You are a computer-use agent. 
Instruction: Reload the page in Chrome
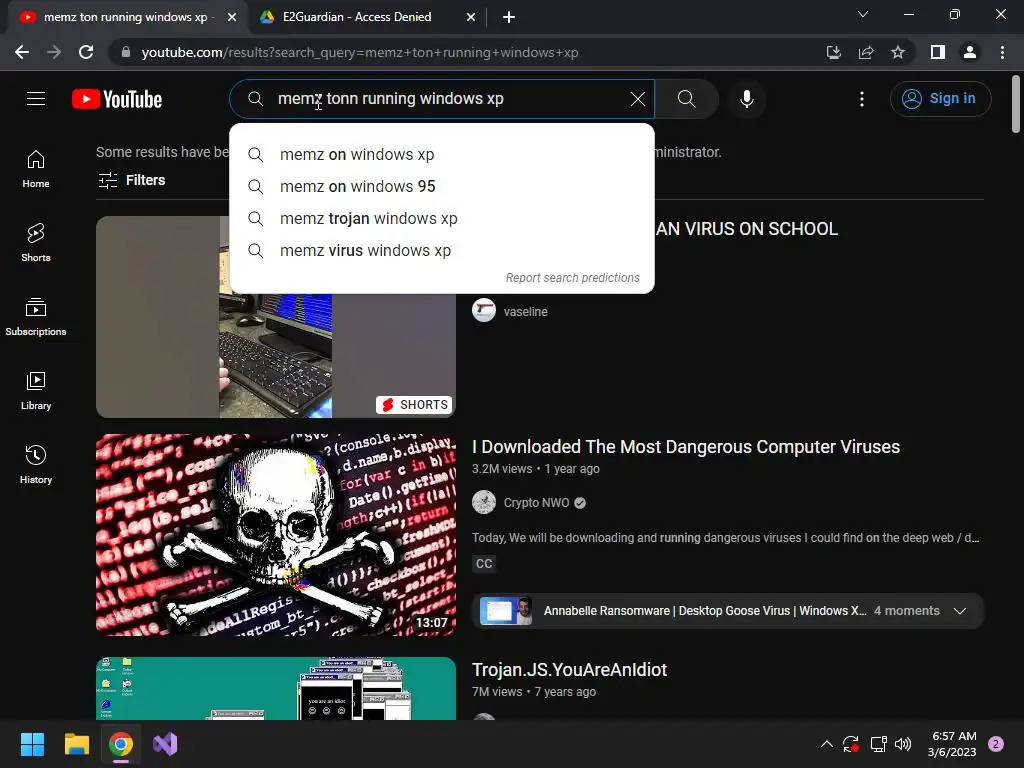(x=86, y=52)
